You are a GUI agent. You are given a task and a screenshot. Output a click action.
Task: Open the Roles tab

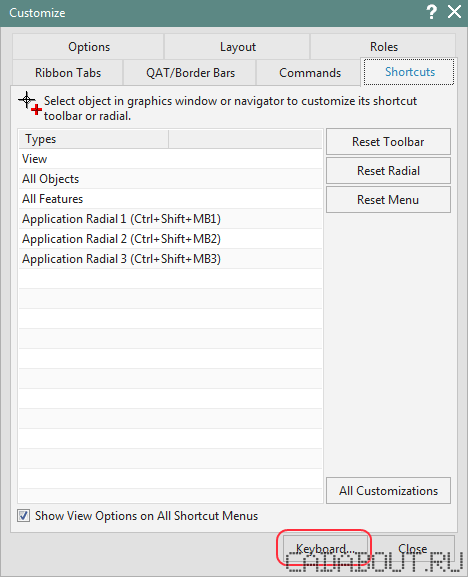[383, 47]
